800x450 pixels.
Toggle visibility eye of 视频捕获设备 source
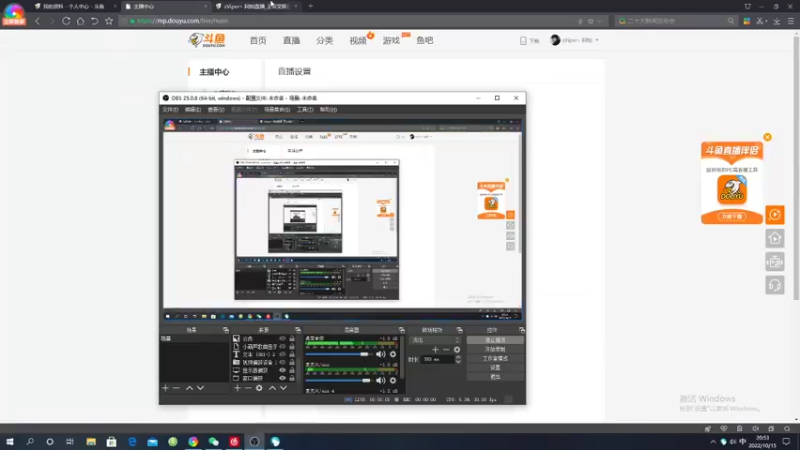click(x=282, y=362)
